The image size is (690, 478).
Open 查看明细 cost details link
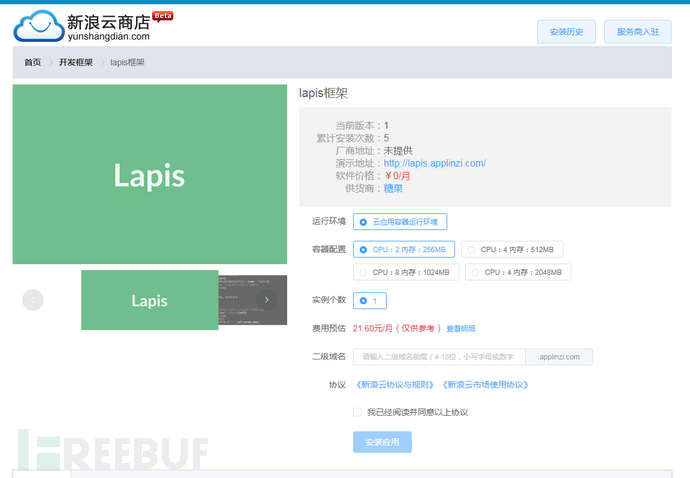461,329
